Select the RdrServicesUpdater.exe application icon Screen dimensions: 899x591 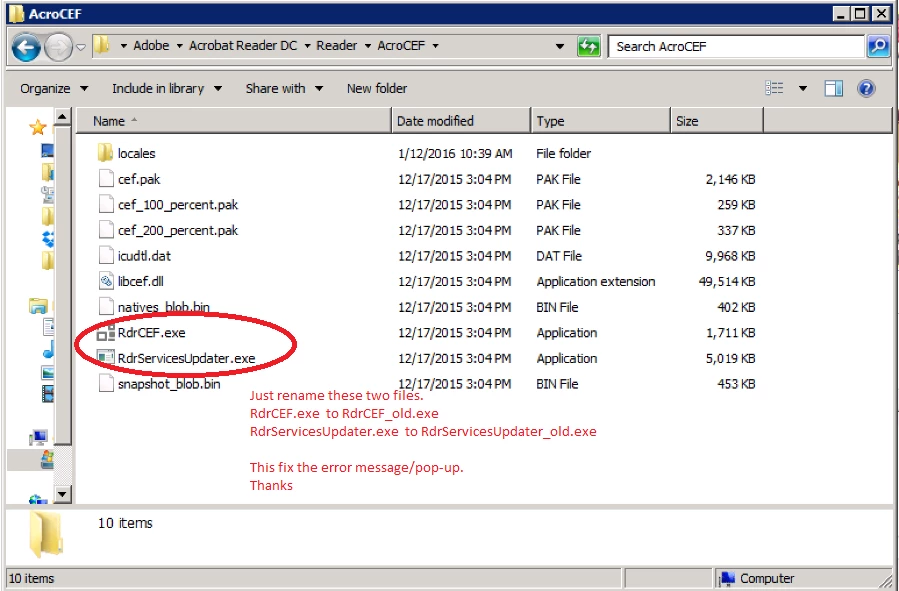pos(106,358)
